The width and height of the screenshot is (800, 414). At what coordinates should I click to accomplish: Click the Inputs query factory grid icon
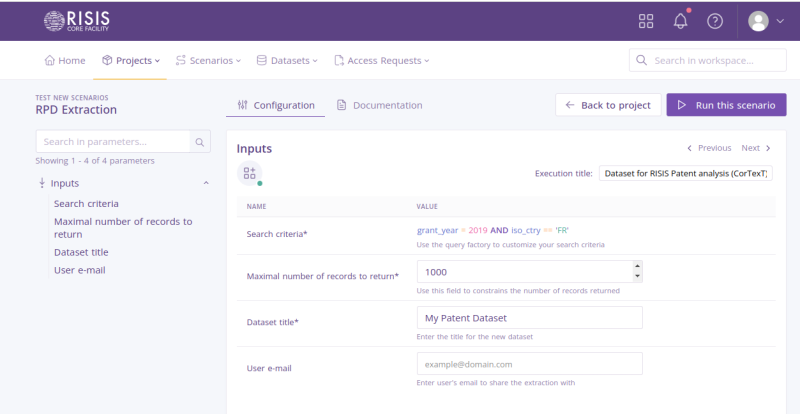[249, 173]
